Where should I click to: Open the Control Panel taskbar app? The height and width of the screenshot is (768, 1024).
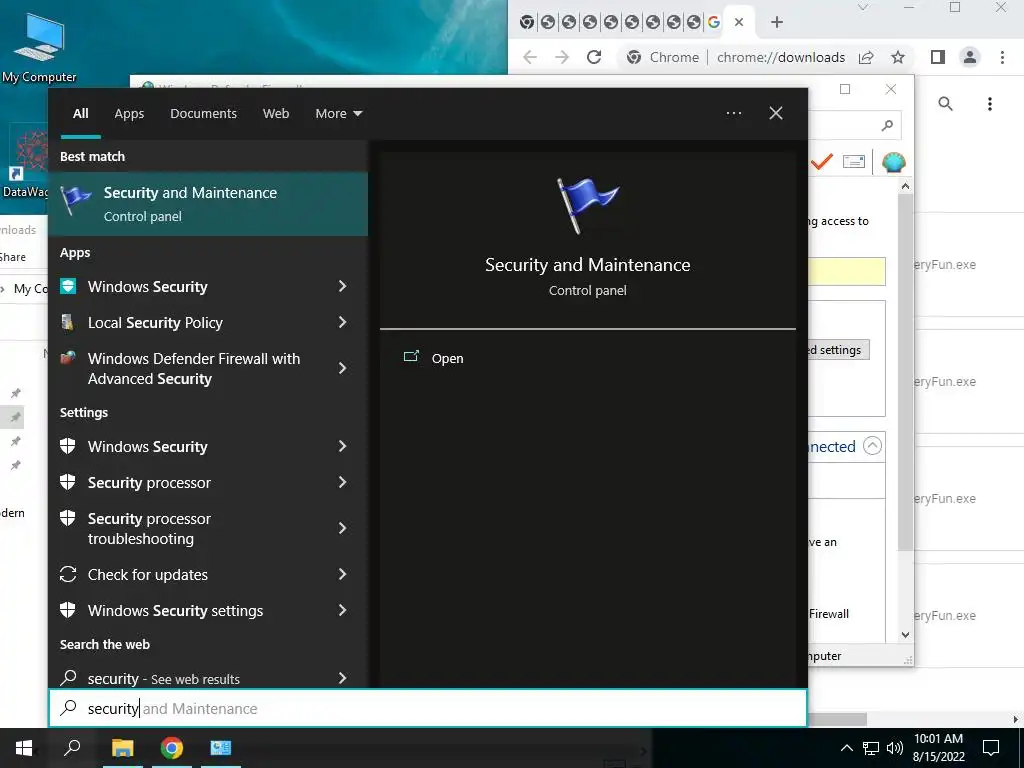coord(221,748)
